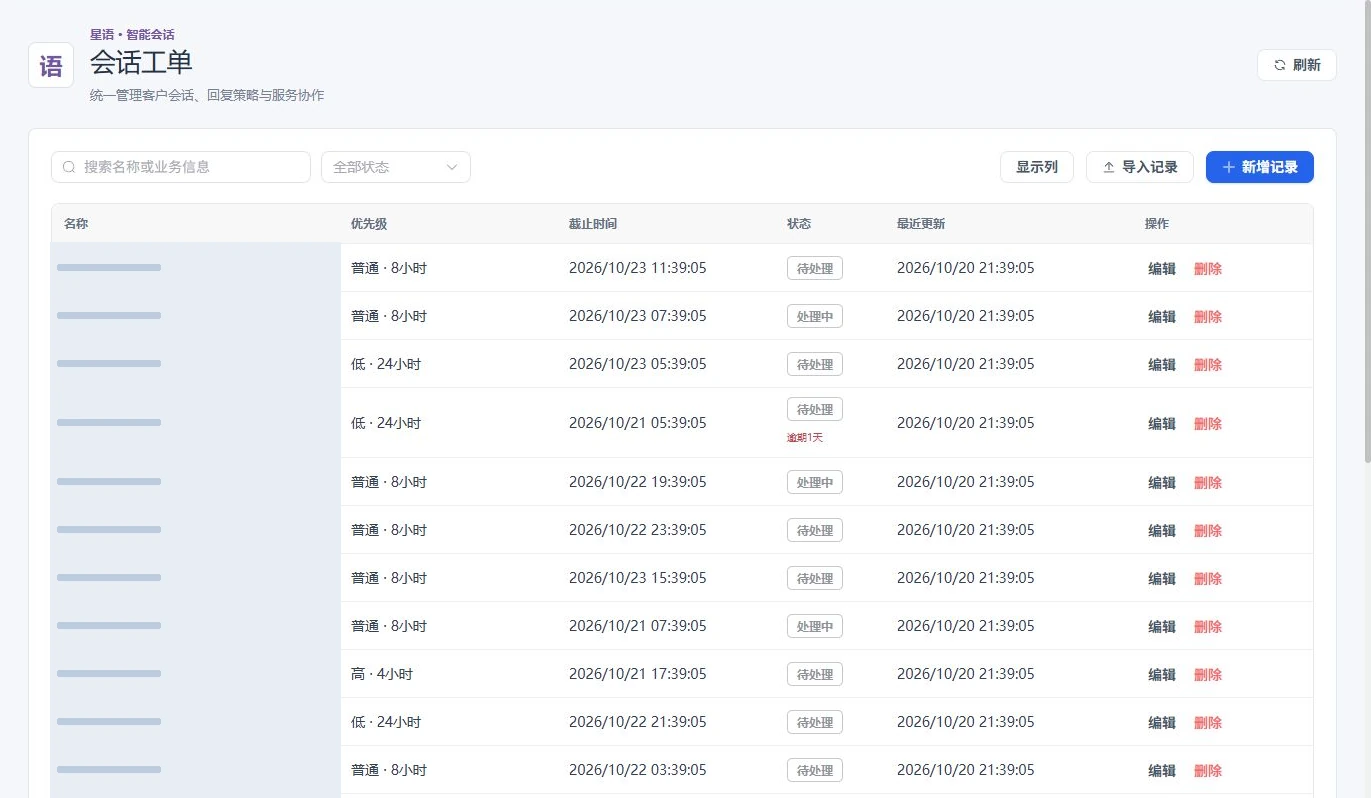Image resolution: width=1371 pixels, height=798 pixels.
Task: Edit the row due 2026/10/23 11:39:05
Action: (1162, 269)
